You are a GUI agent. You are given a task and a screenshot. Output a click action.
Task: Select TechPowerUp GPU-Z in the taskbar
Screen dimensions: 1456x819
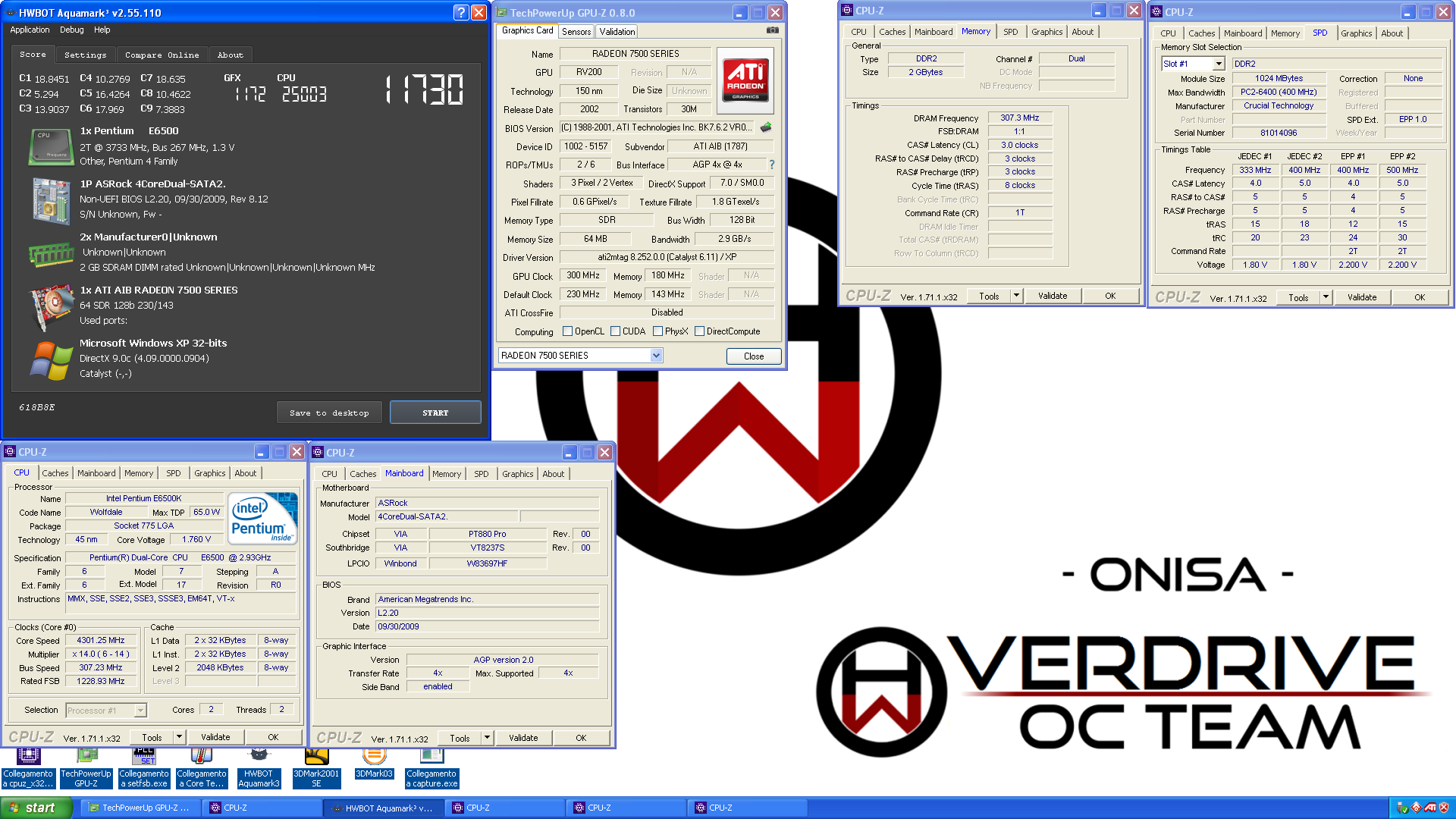pyautogui.click(x=140, y=808)
